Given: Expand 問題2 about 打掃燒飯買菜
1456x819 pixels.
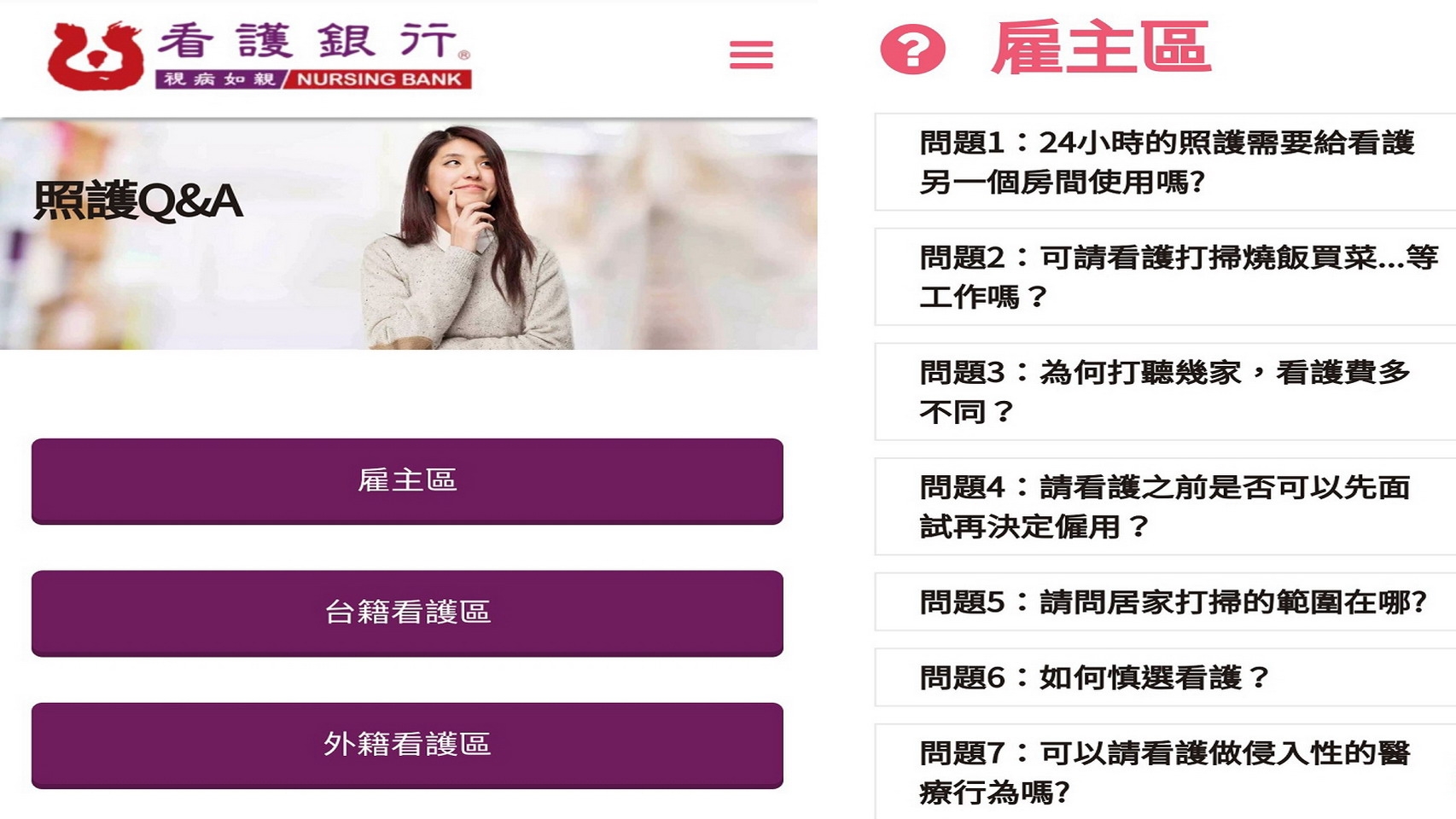Looking at the screenshot, I should pyautogui.click(x=1166, y=276).
